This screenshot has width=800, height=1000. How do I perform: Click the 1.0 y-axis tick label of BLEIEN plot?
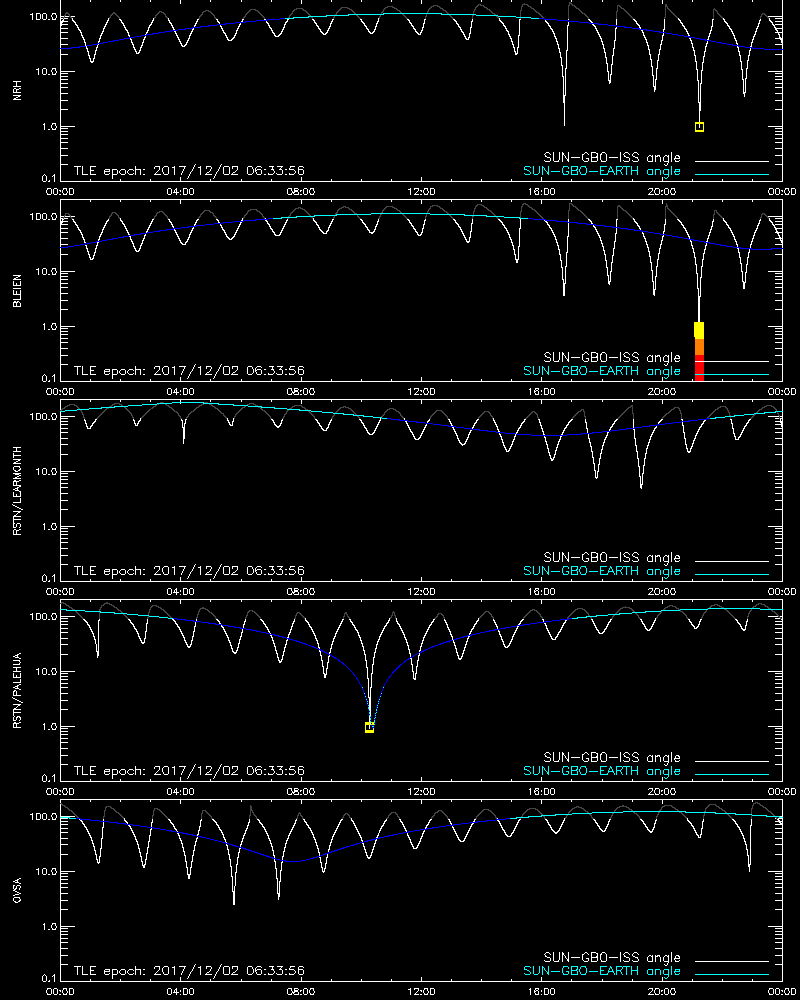pyautogui.click(x=49, y=327)
